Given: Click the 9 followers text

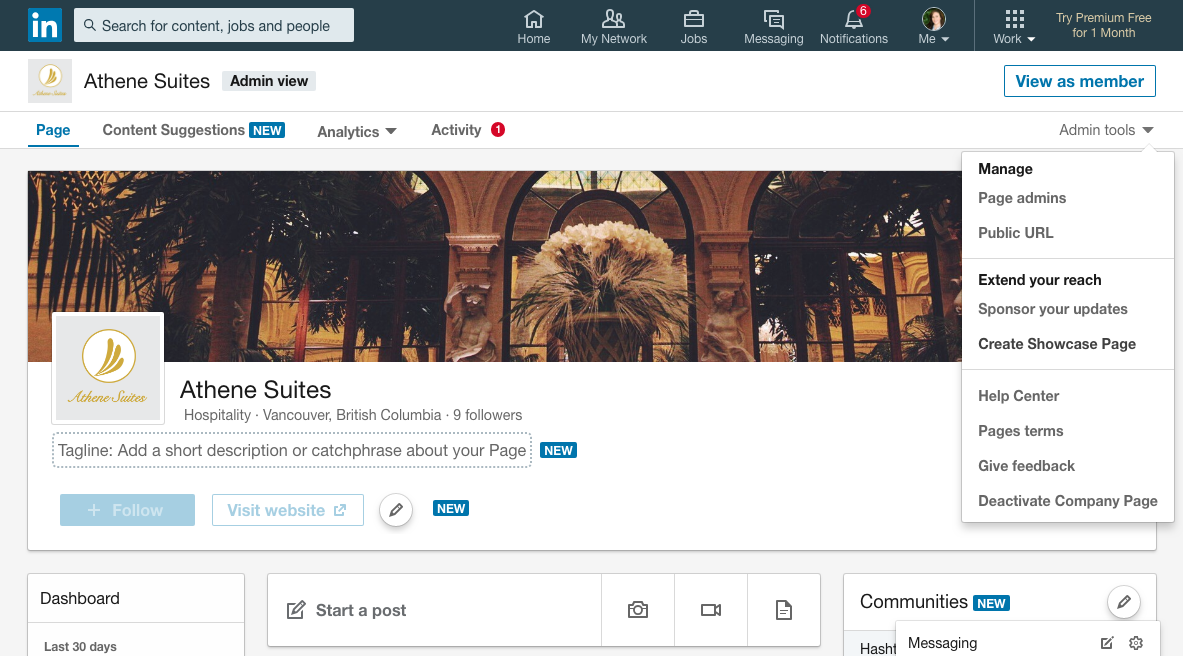Looking at the screenshot, I should point(487,415).
